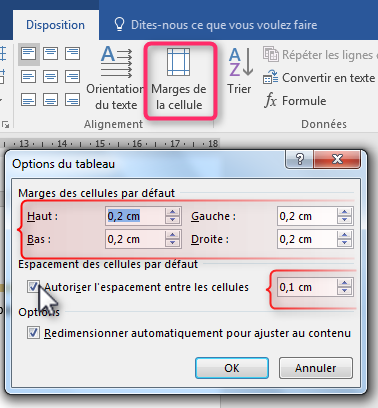Viewport: 378px width, 408px height.
Task: Insert a Formule in the table
Action: [x=295, y=101]
